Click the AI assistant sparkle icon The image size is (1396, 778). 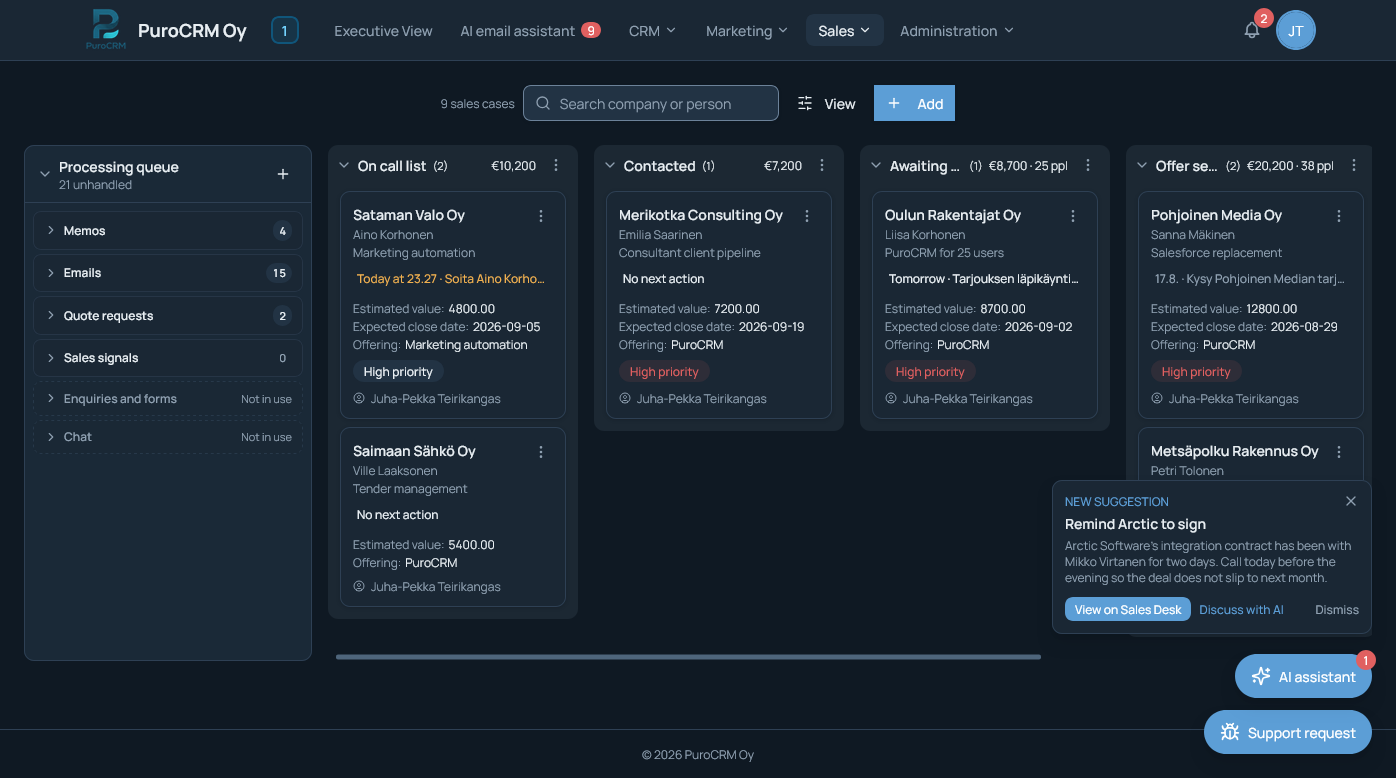[x=1261, y=677]
